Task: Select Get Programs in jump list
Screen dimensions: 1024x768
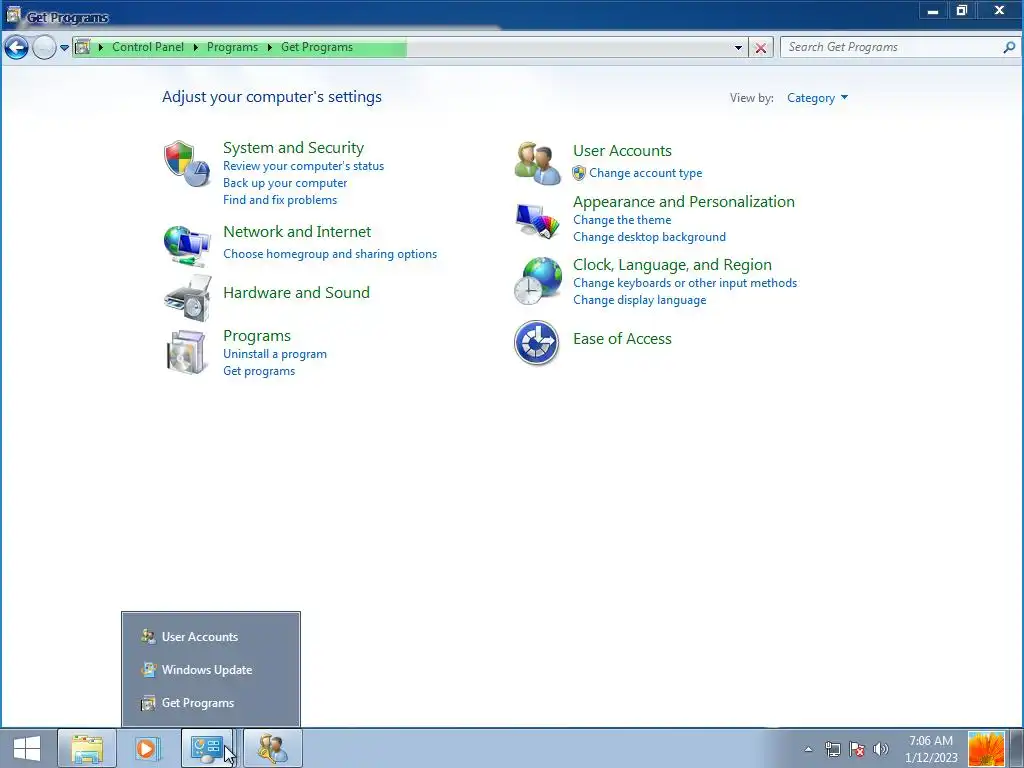Action: (x=211, y=703)
